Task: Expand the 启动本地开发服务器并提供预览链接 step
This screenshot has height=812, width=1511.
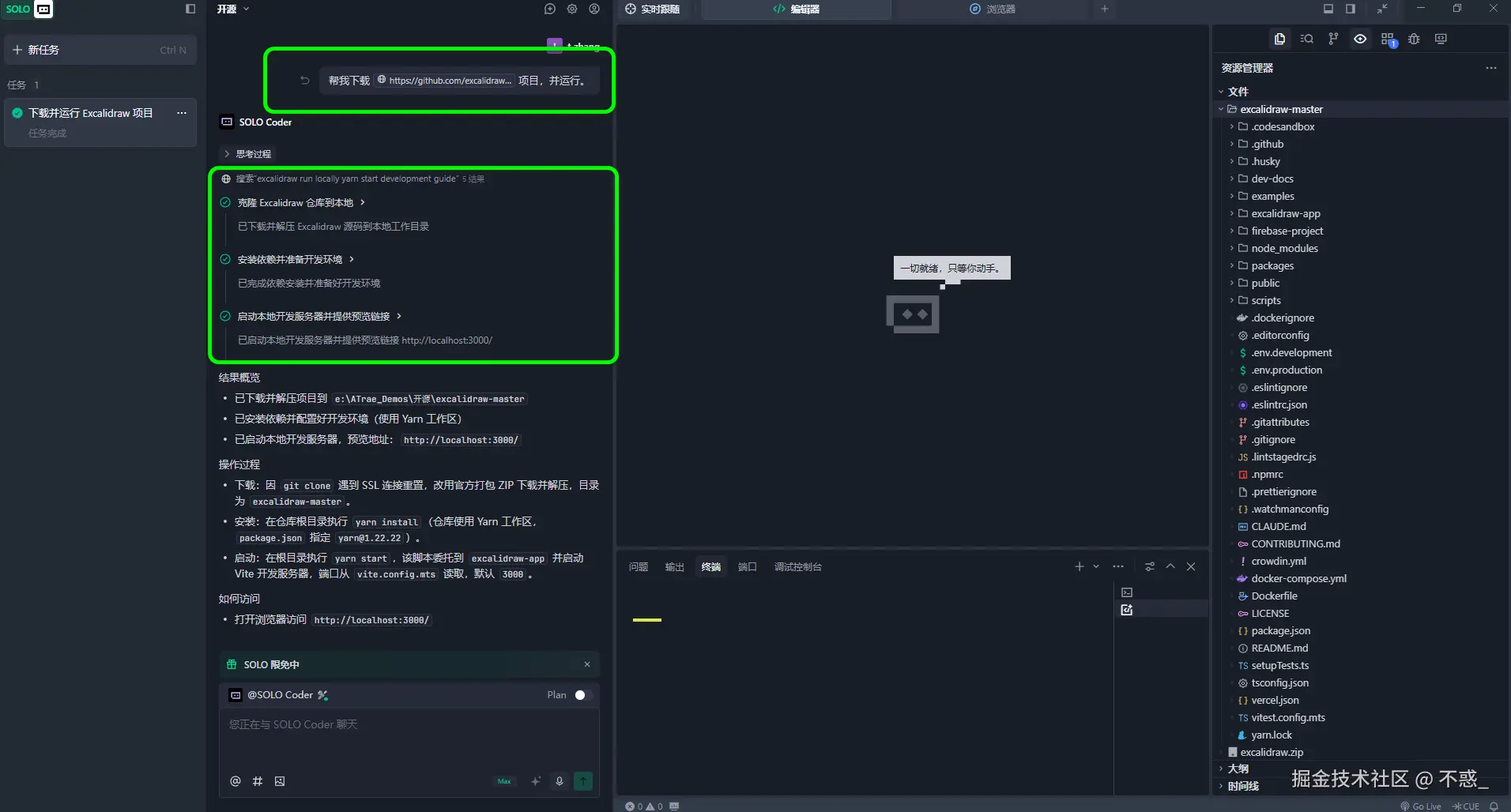Action: (319, 317)
